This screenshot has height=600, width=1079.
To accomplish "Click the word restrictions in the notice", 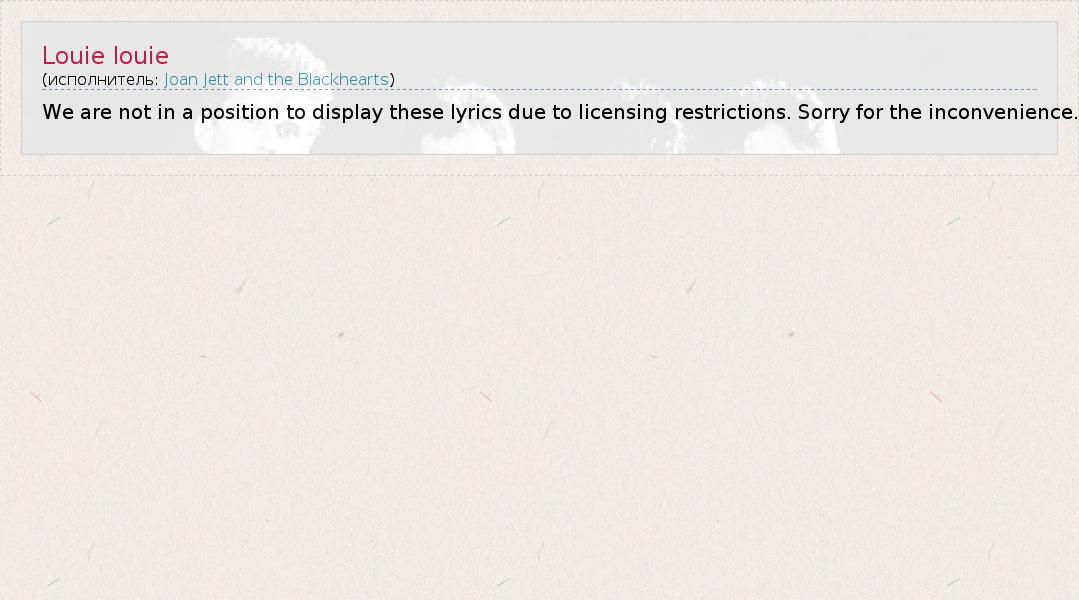I will (732, 112).
